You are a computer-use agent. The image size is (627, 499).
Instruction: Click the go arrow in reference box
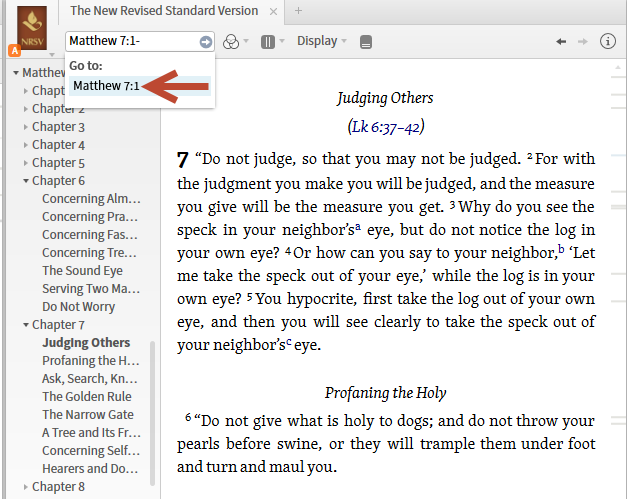click(x=206, y=42)
